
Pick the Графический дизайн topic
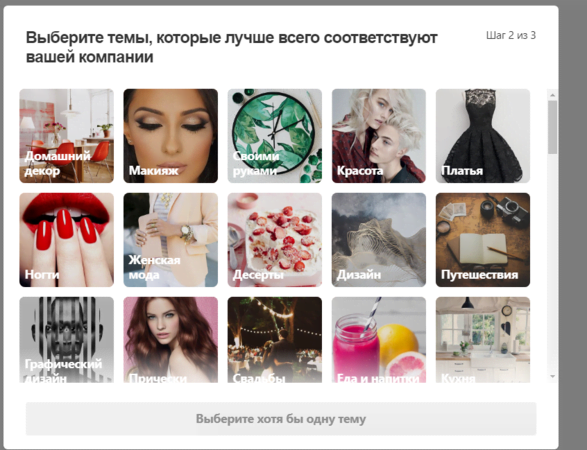pos(67,340)
